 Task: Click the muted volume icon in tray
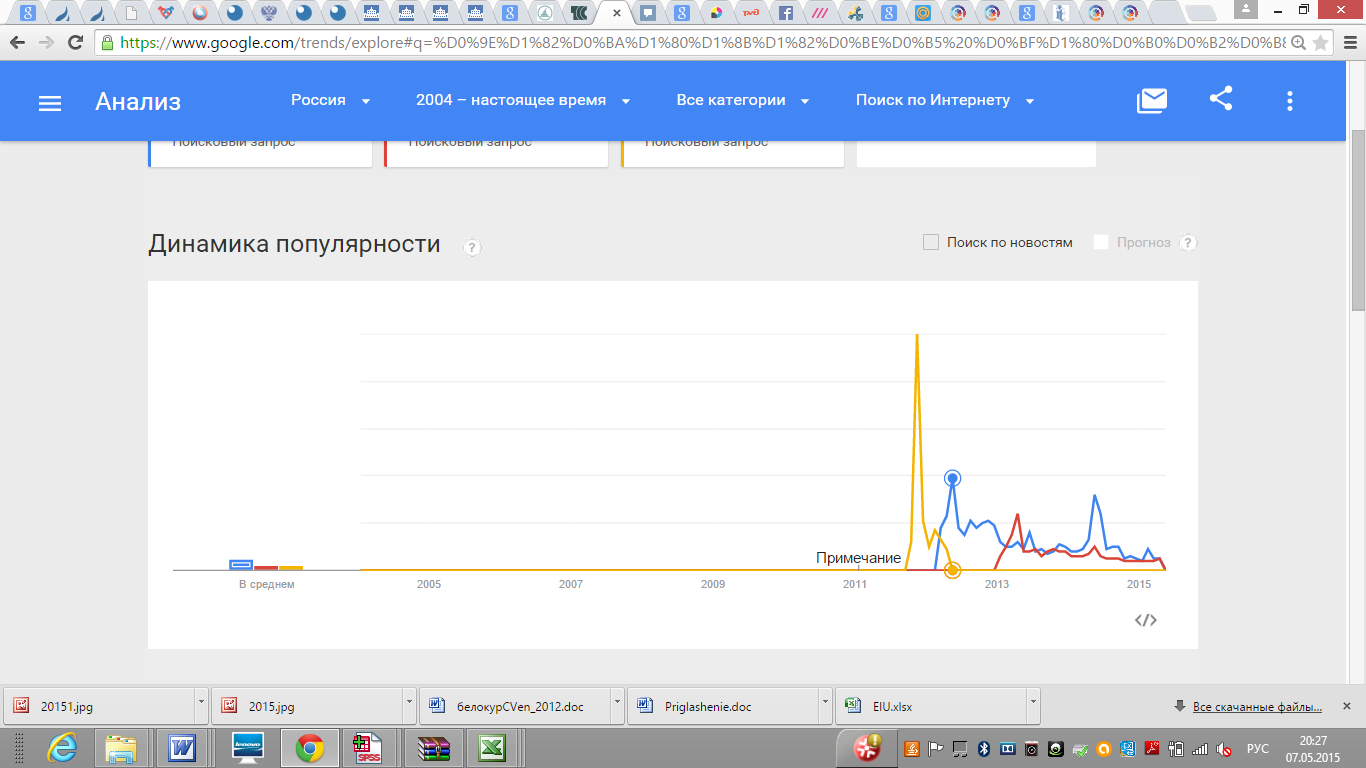1222,748
